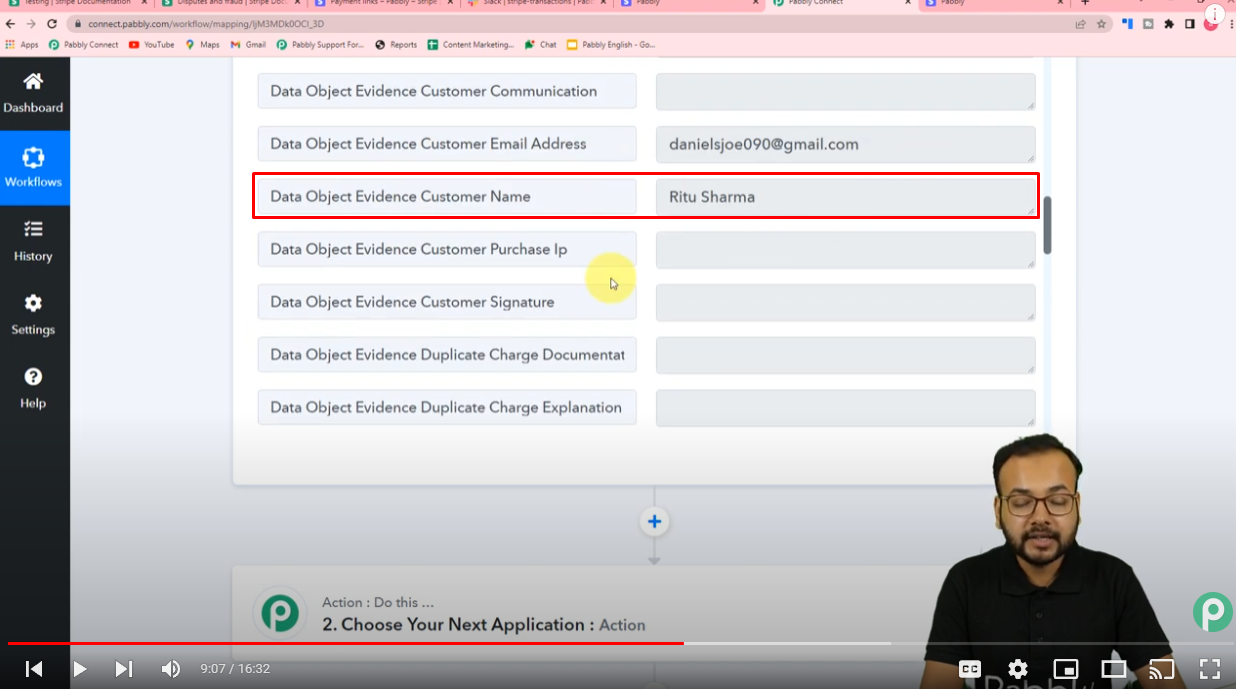Click the Customer Communication value field
The height and width of the screenshot is (689, 1236).
tap(845, 91)
